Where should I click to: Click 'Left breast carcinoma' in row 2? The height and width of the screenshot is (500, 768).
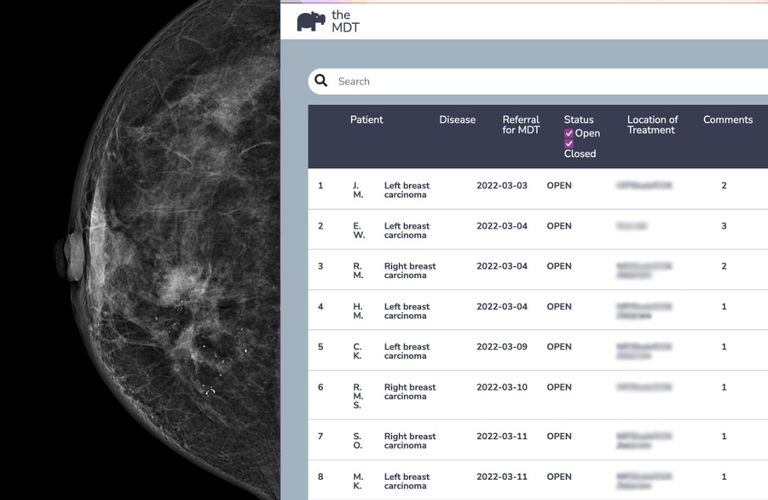(407, 230)
